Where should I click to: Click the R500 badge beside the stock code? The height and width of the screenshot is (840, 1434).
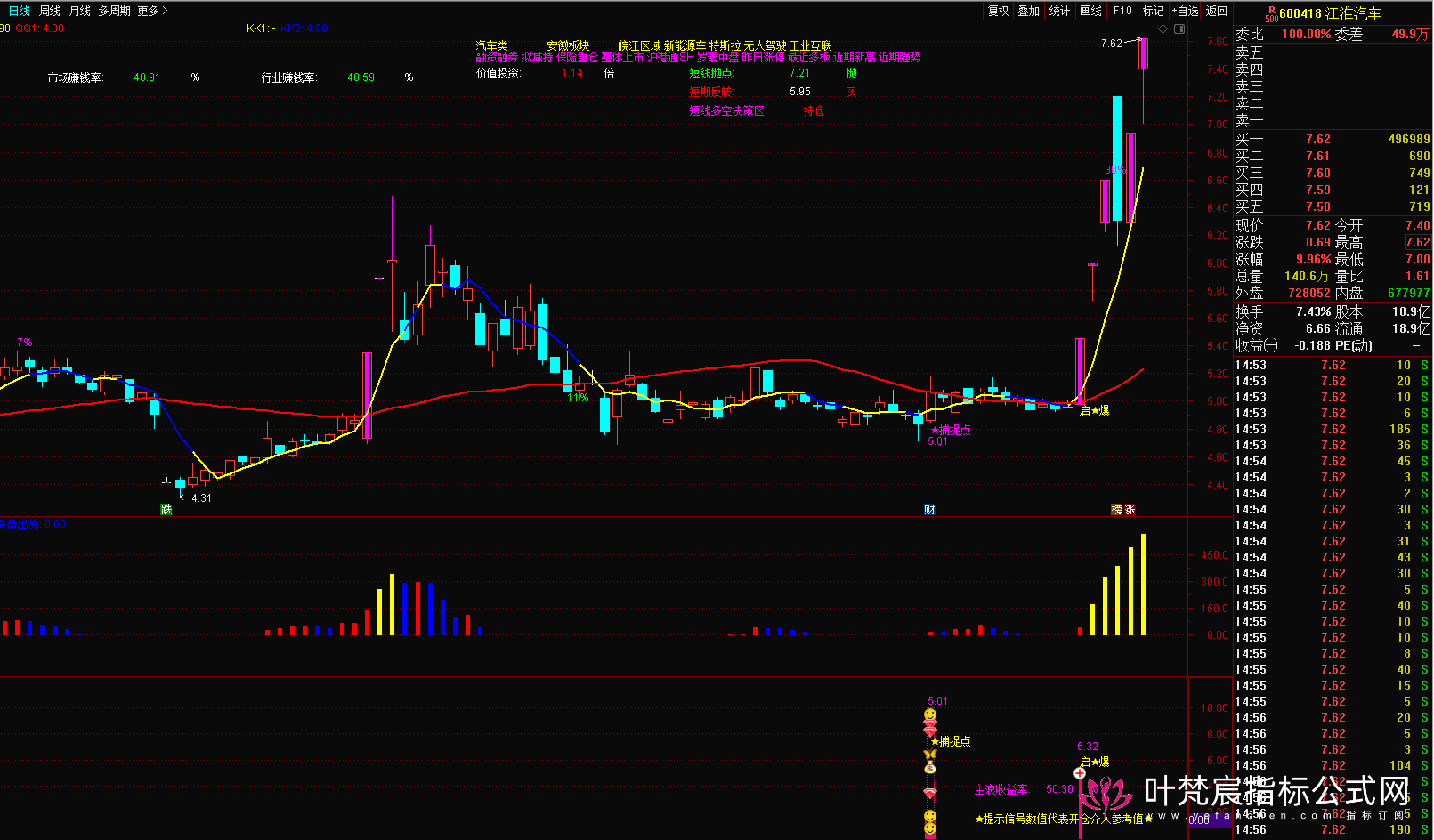(1271, 14)
